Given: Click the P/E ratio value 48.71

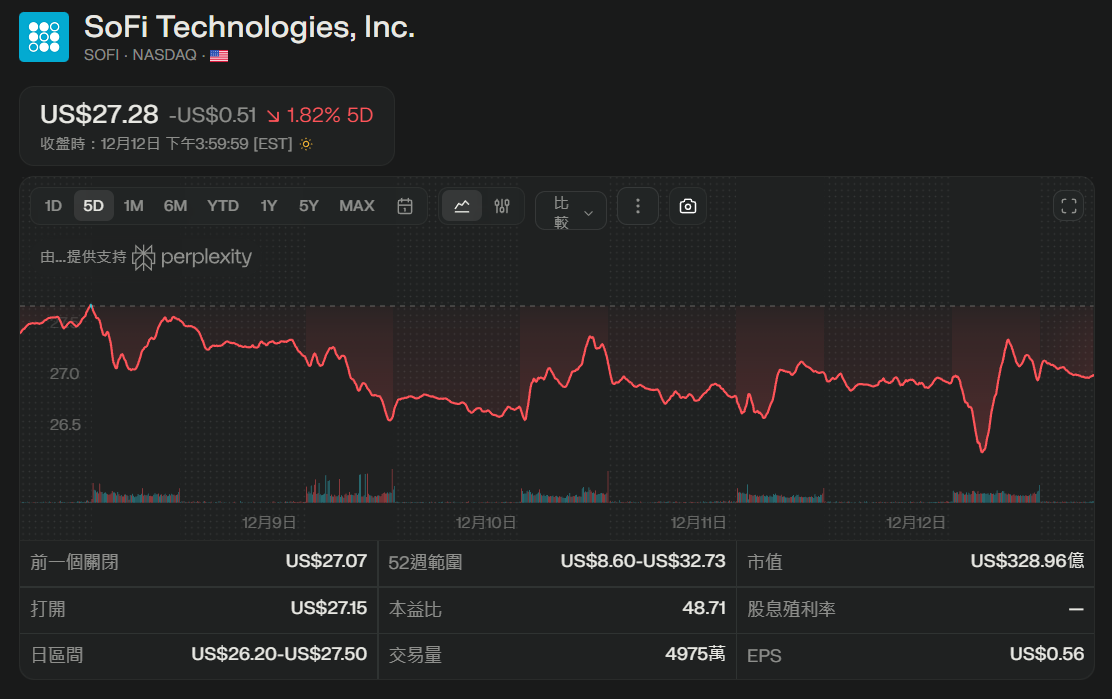Looking at the screenshot, I should coord(704,608).
